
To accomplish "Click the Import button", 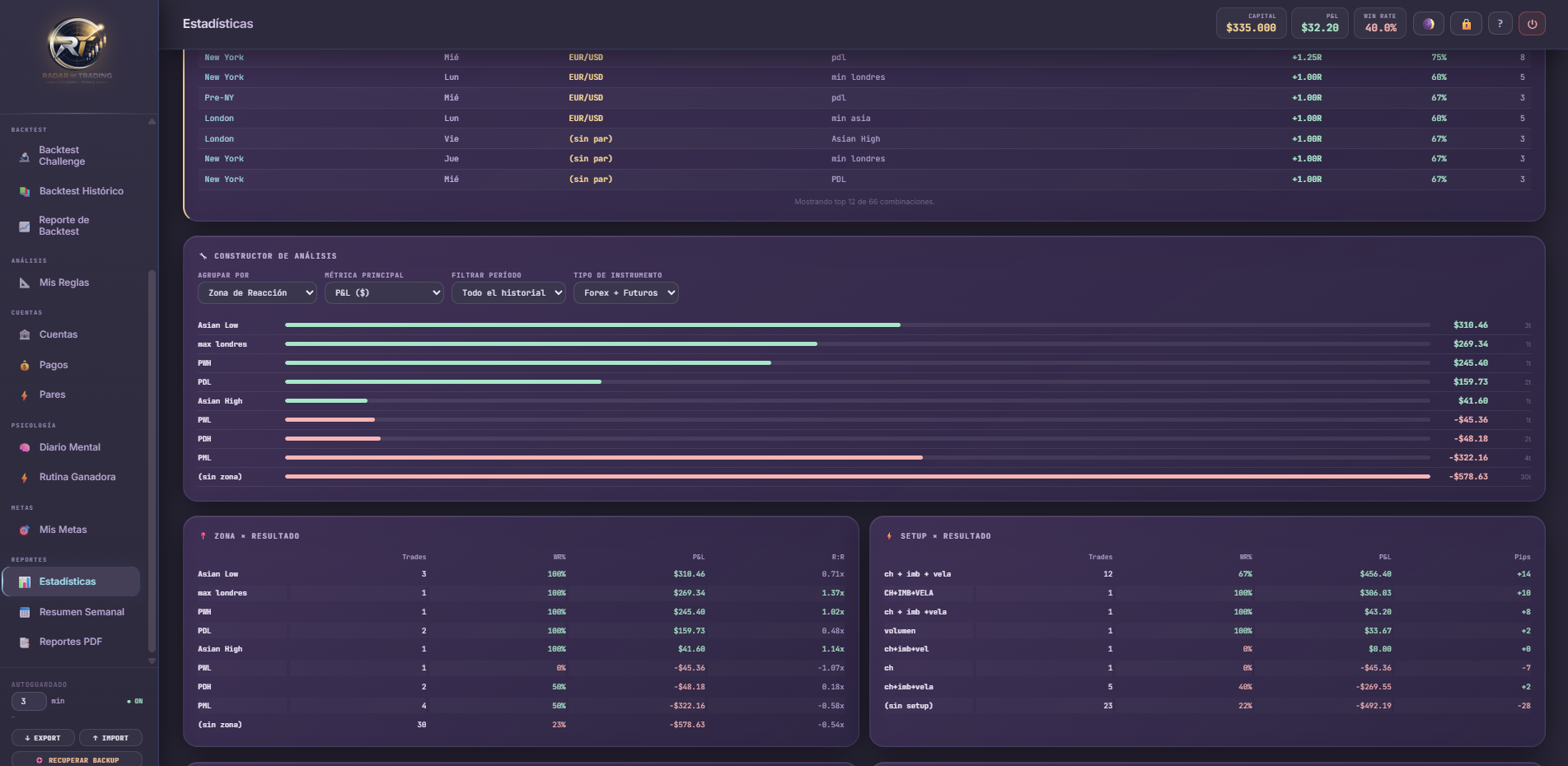I will tap(110, 738).
